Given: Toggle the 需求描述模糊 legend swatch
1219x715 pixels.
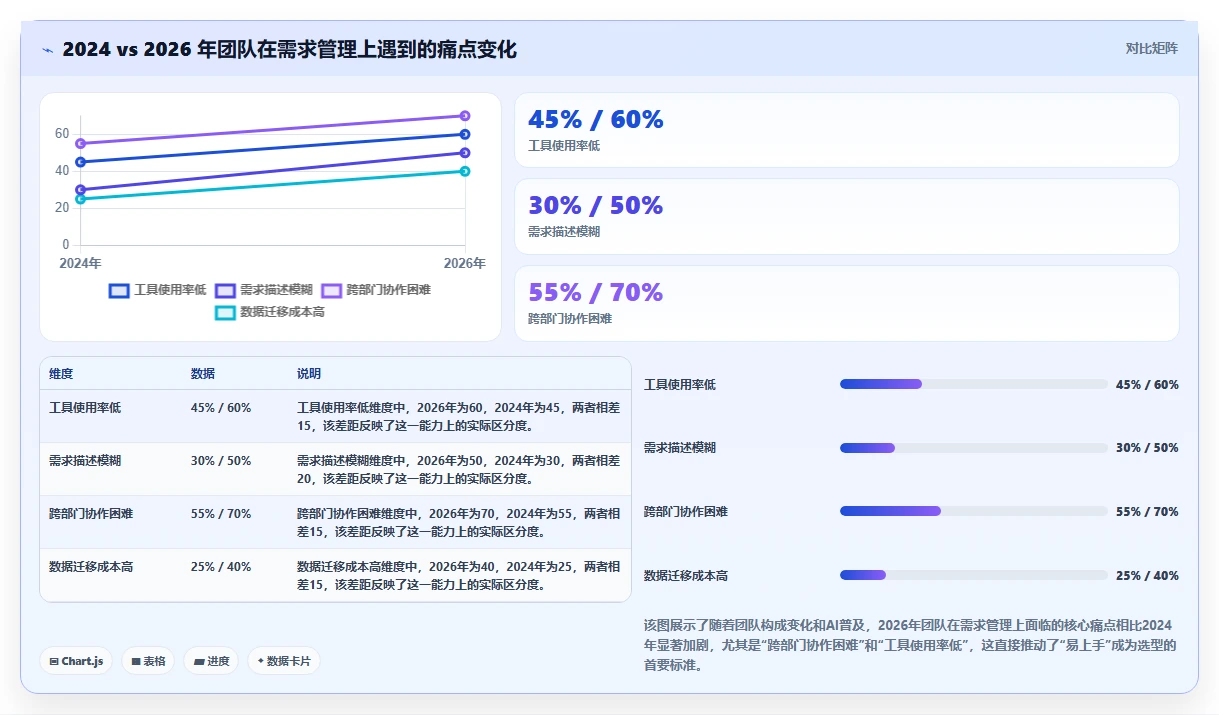Looking at the screenshot, I should click(x=225, y=290).
